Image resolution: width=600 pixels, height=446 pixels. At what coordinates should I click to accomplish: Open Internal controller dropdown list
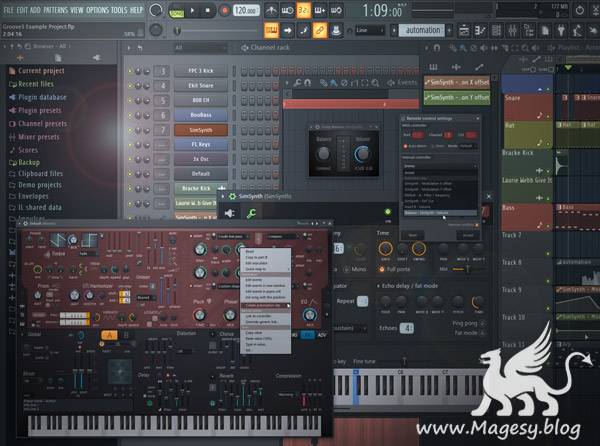(440, 166)
